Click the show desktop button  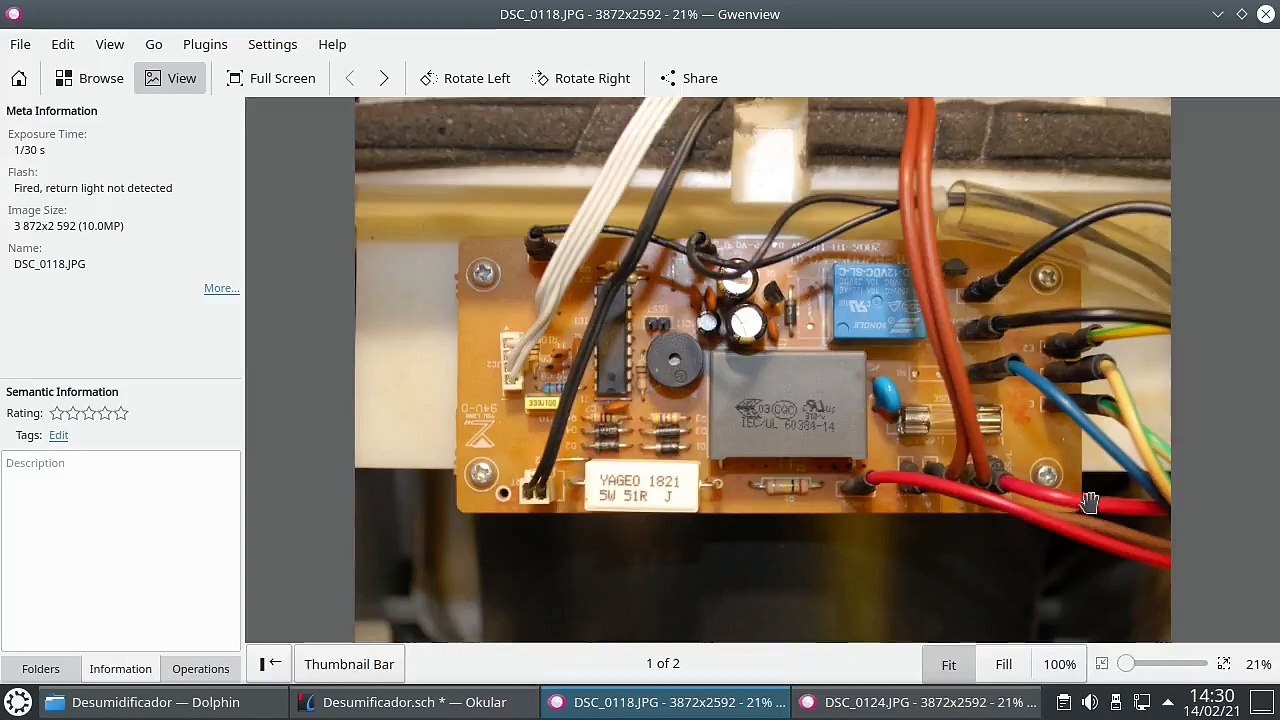pos(1263,702)
